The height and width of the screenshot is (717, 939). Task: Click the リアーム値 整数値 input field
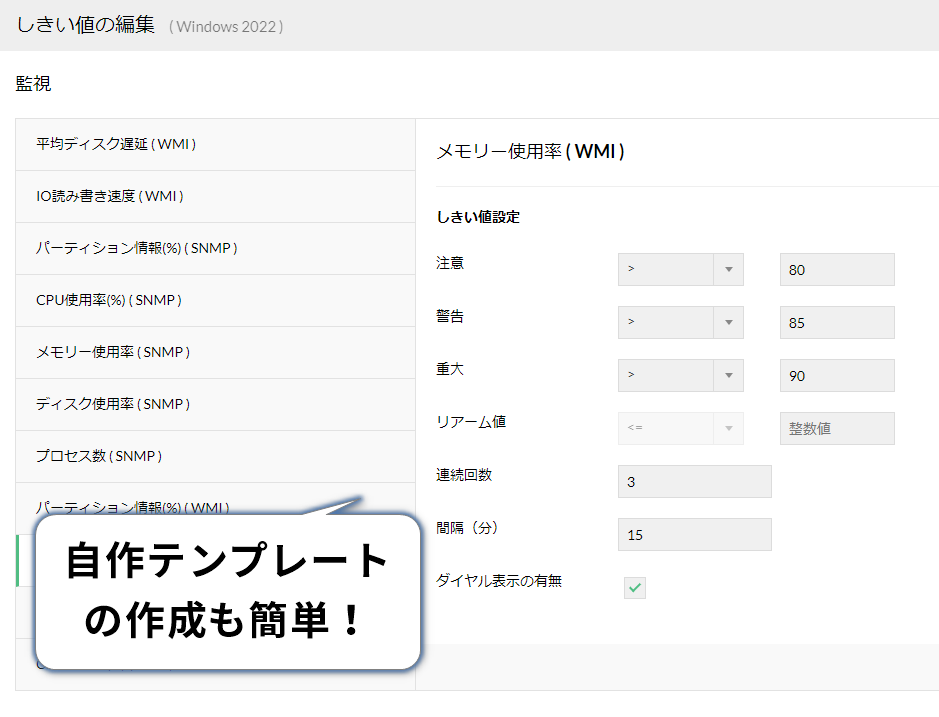point(837,428)
